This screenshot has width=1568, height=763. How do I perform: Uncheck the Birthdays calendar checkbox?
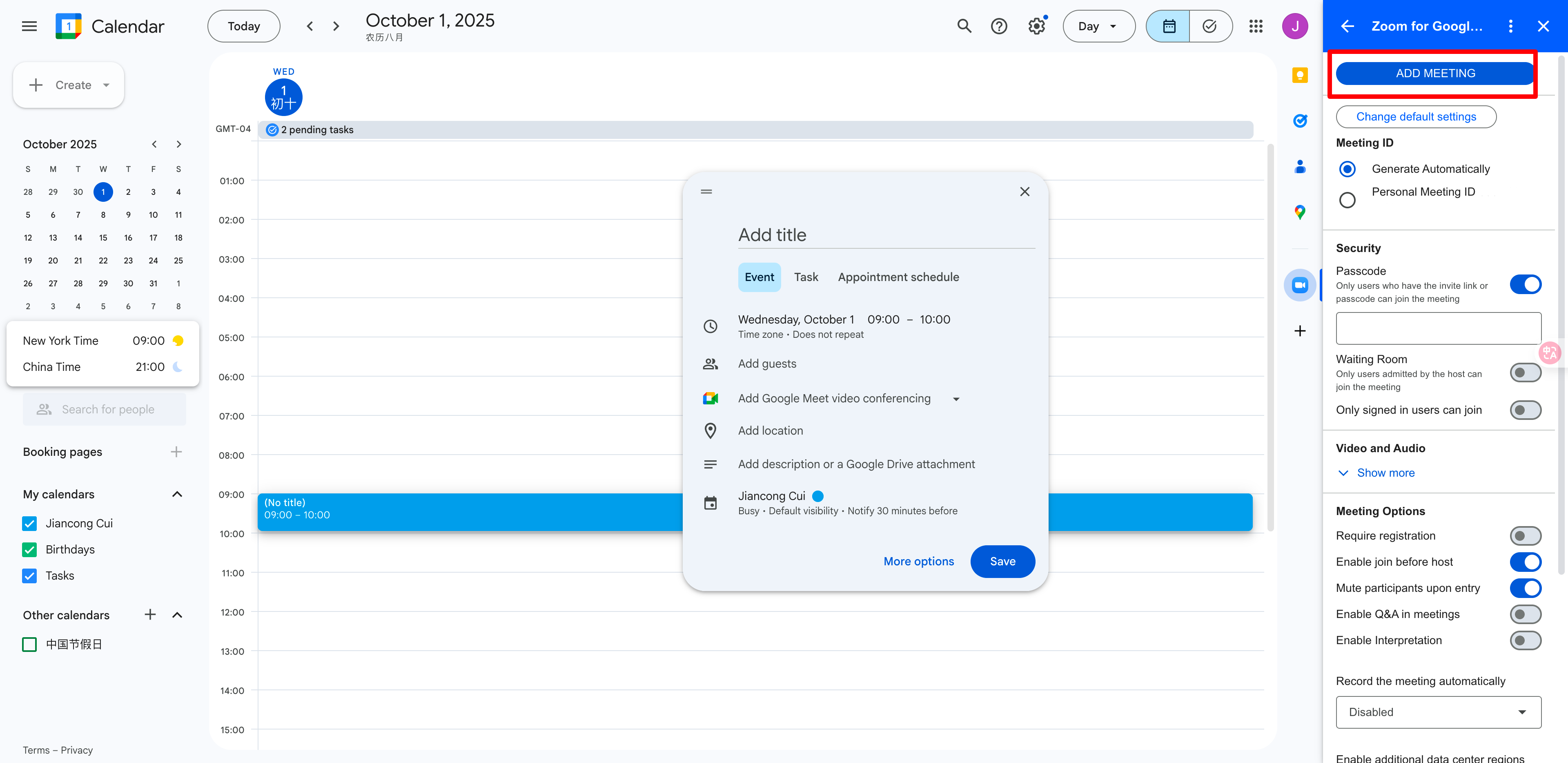(x=29, y=549)
